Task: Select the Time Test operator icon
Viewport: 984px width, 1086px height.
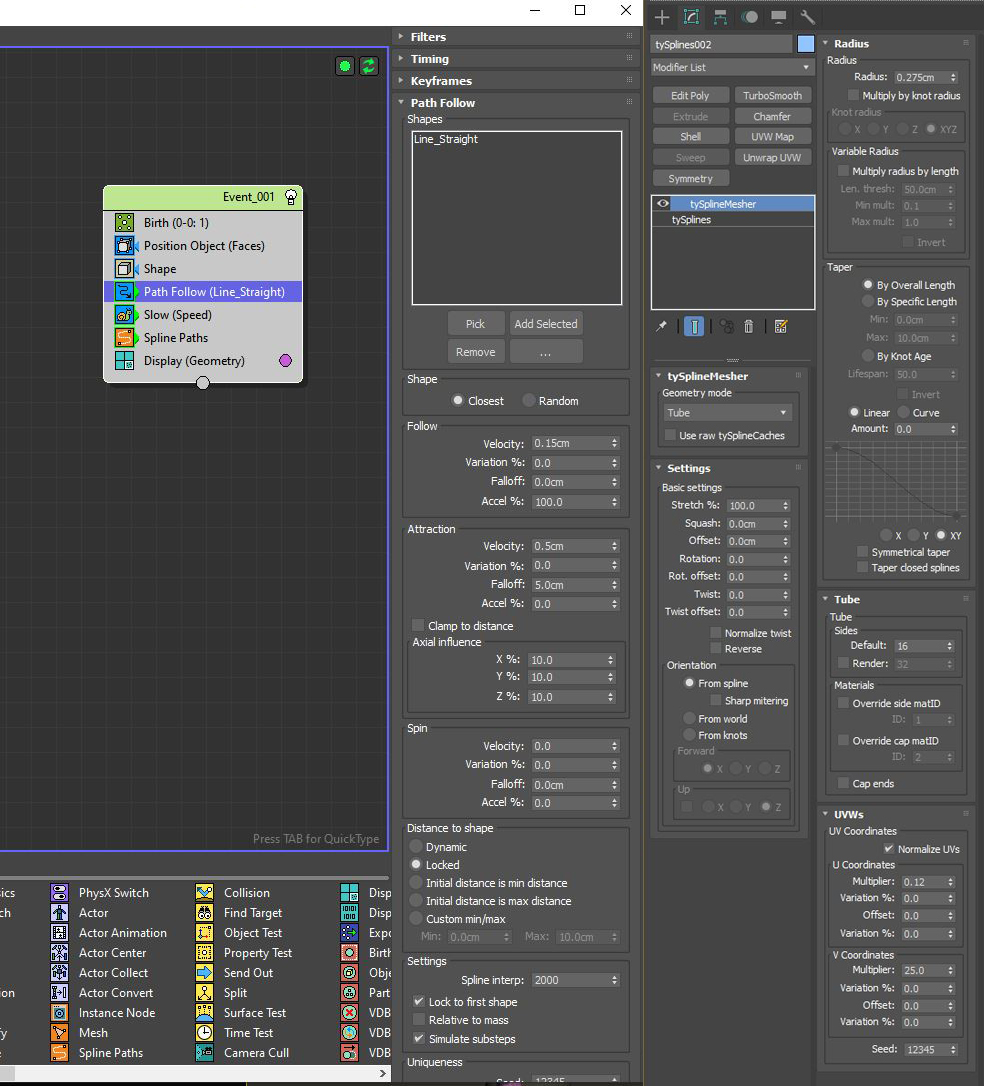Action: [x=205, y=1033]
